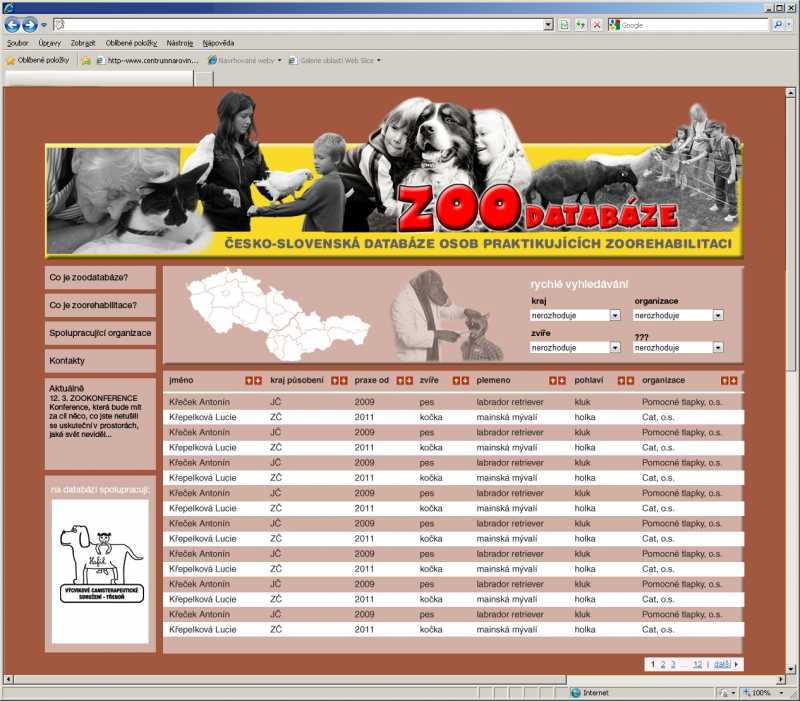Viewport: 800px width, 701px height.
Task: Click the search magnifier icon
Action: [777, 25]
